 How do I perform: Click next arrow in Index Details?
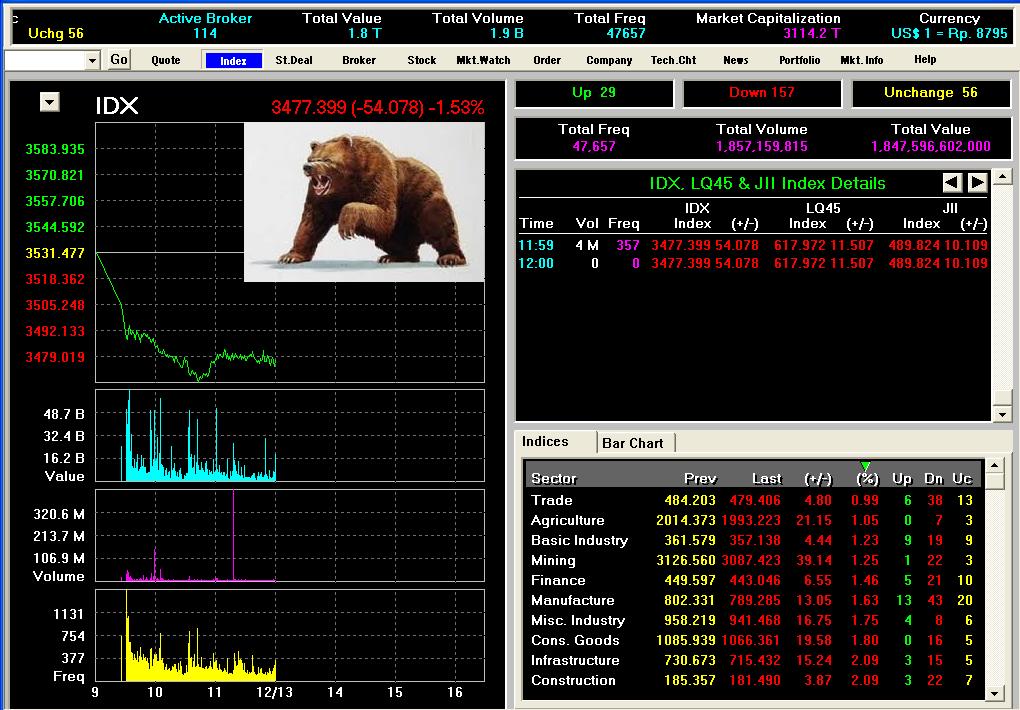pyautogui.click(x=977, y=182)
